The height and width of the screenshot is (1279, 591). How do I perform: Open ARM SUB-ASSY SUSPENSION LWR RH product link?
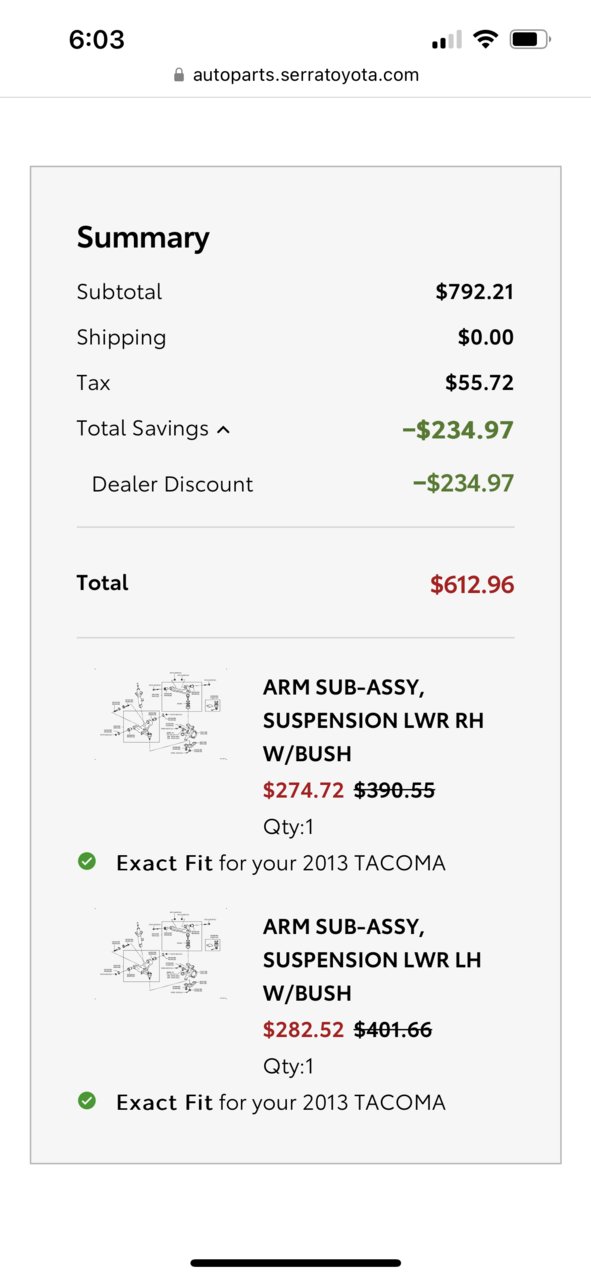pyautogui.click(x=373, y=720)
